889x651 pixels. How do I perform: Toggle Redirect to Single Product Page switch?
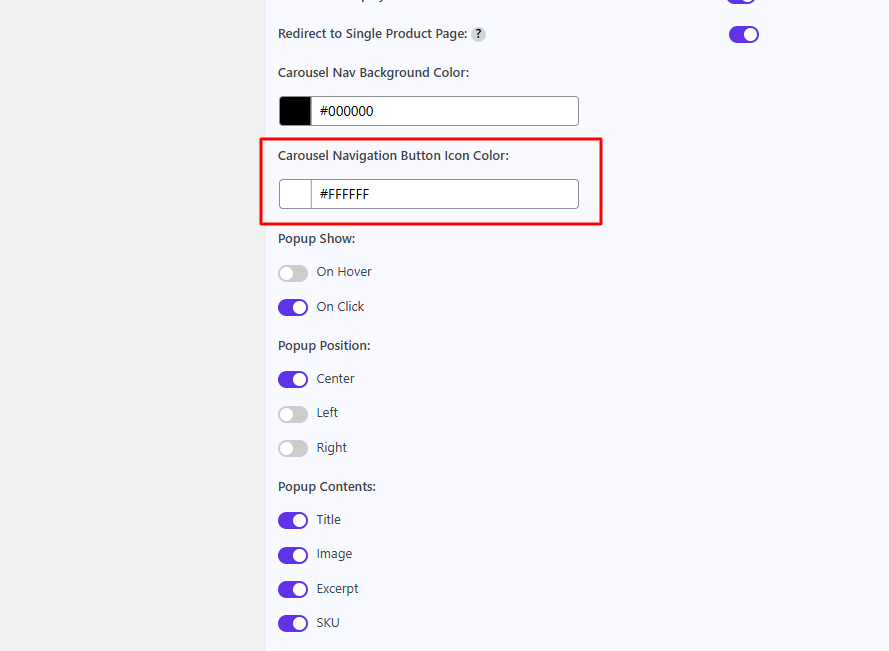743,35
